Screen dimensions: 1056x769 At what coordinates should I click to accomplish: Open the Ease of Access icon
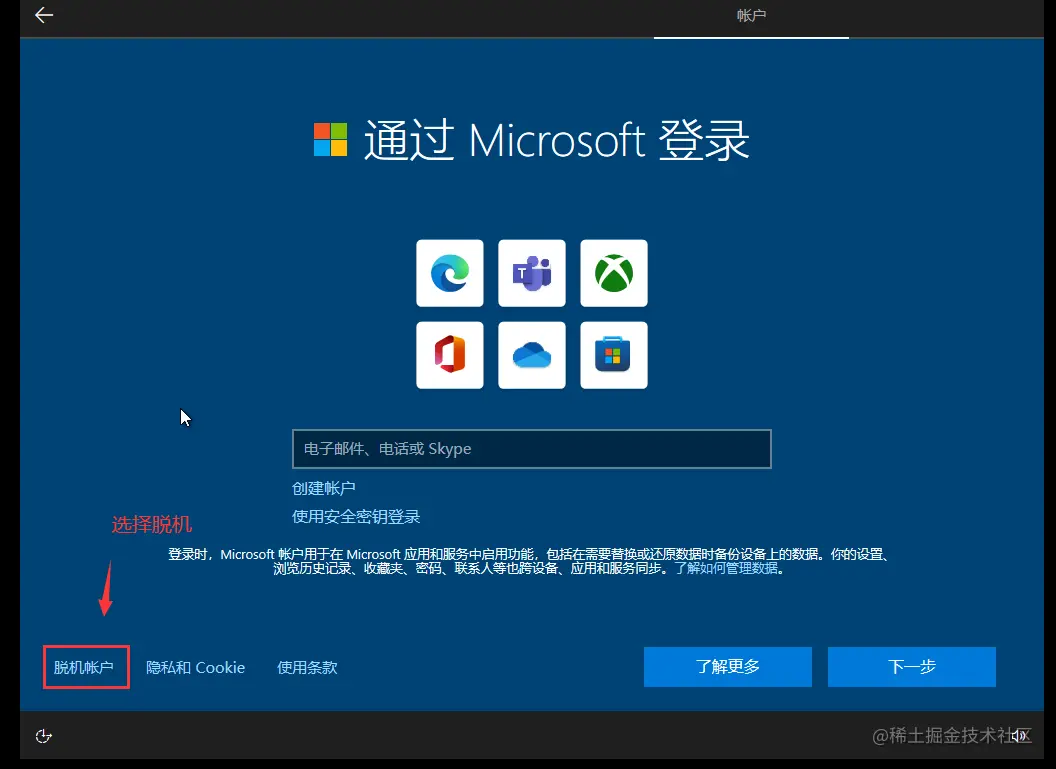[43, 736]
